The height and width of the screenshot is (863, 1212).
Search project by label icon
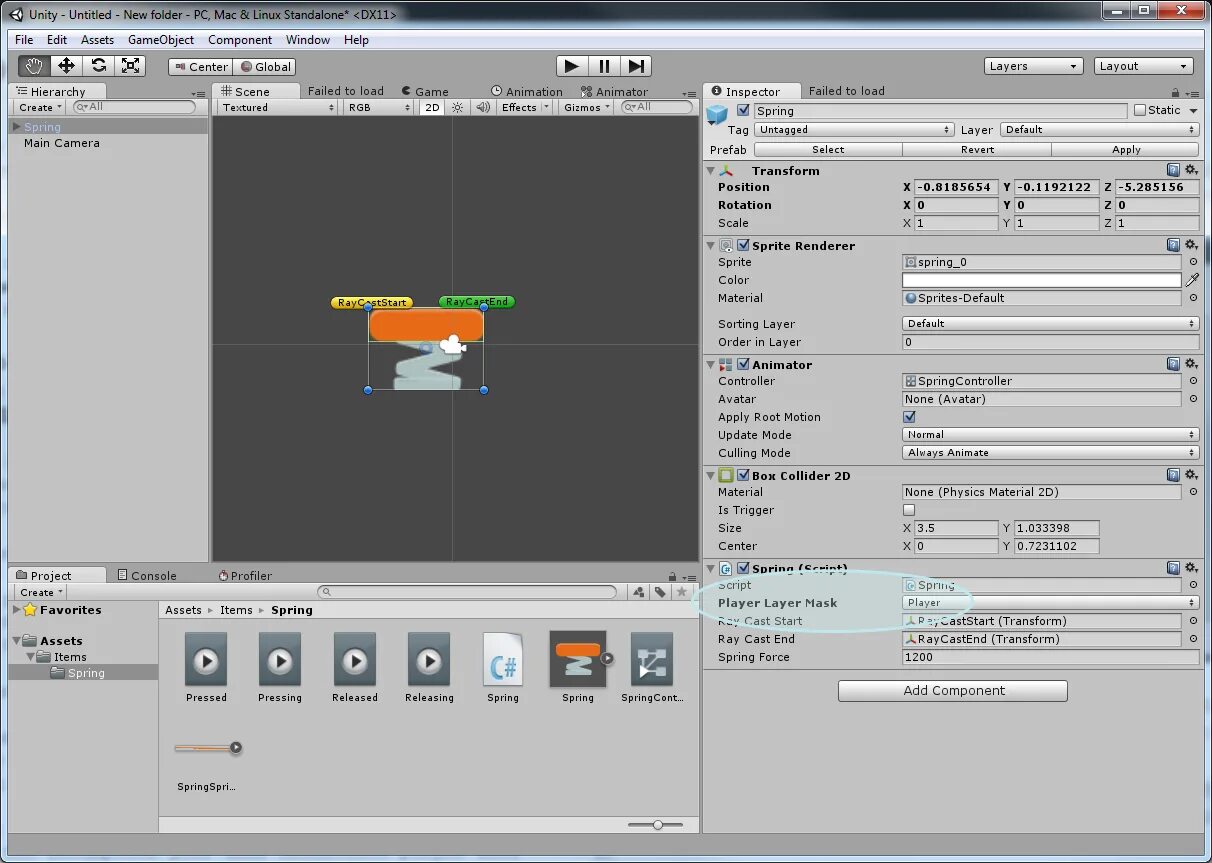coord(660,592)
